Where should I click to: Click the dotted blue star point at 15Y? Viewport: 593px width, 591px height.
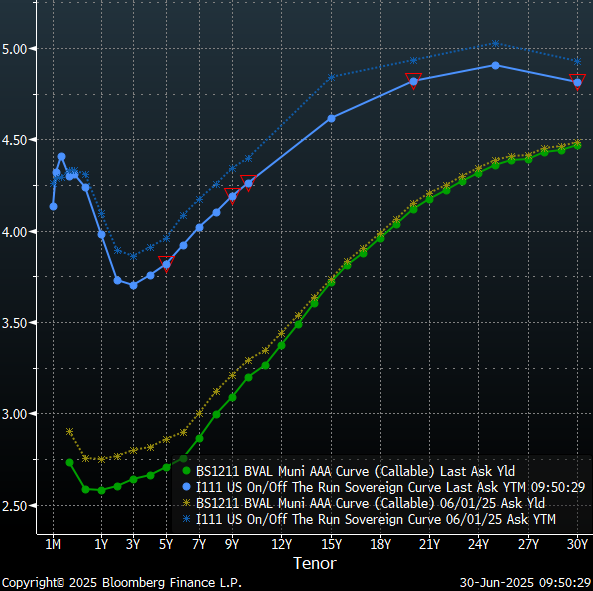[331, 78]
